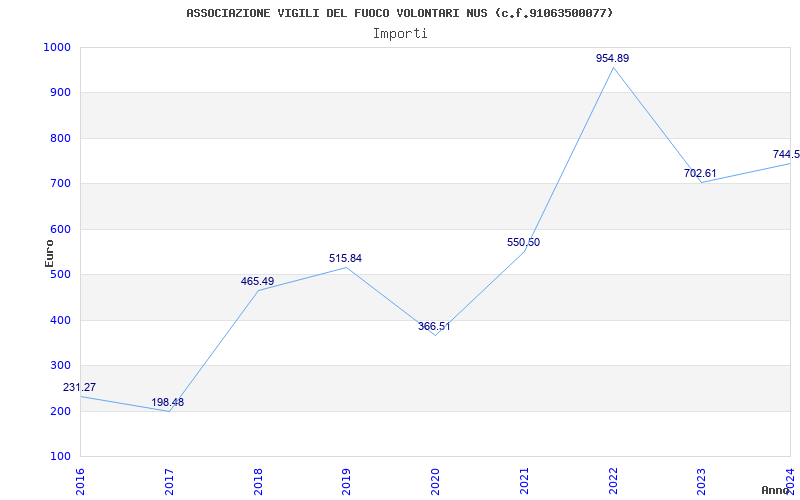Click the 2018 x-axis tick label

click(258, 481)
